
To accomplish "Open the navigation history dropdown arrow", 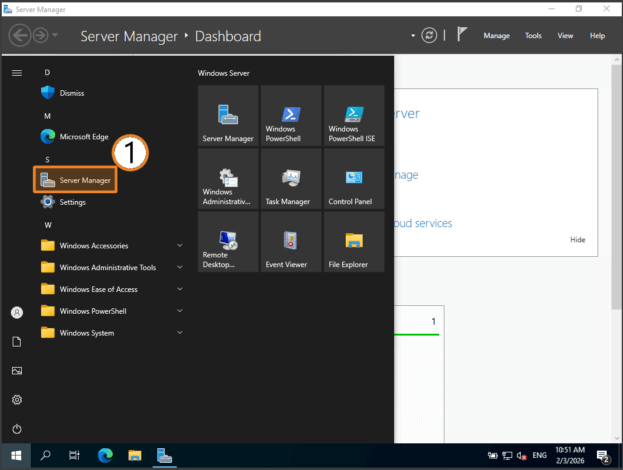I will point(55,35).
